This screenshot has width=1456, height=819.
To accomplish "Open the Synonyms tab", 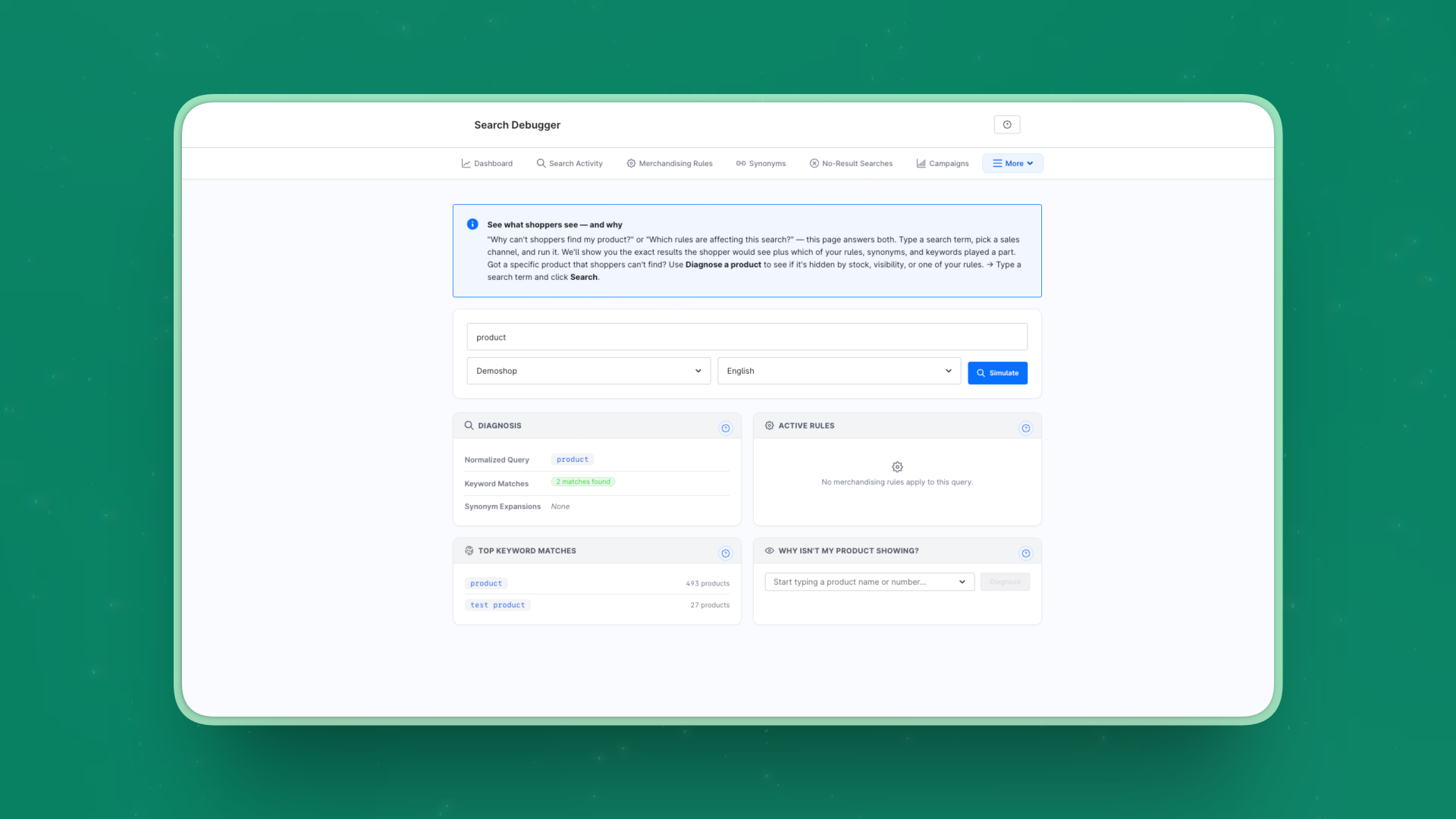I will (x=761, y=163).
